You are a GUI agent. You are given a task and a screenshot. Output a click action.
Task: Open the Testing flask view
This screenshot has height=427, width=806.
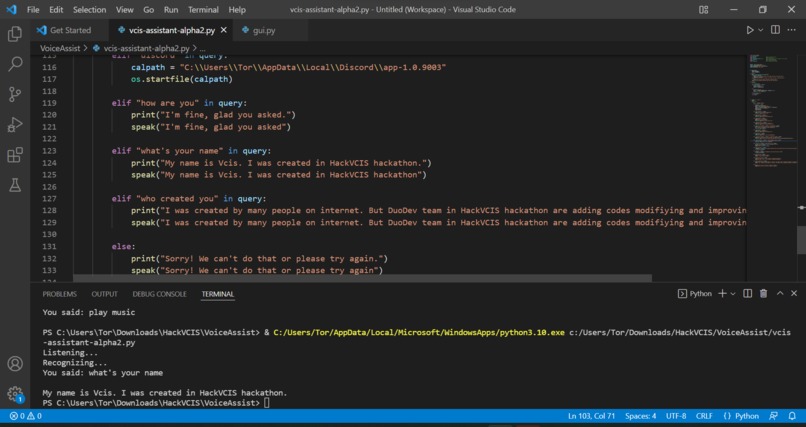tap(15, 185)
